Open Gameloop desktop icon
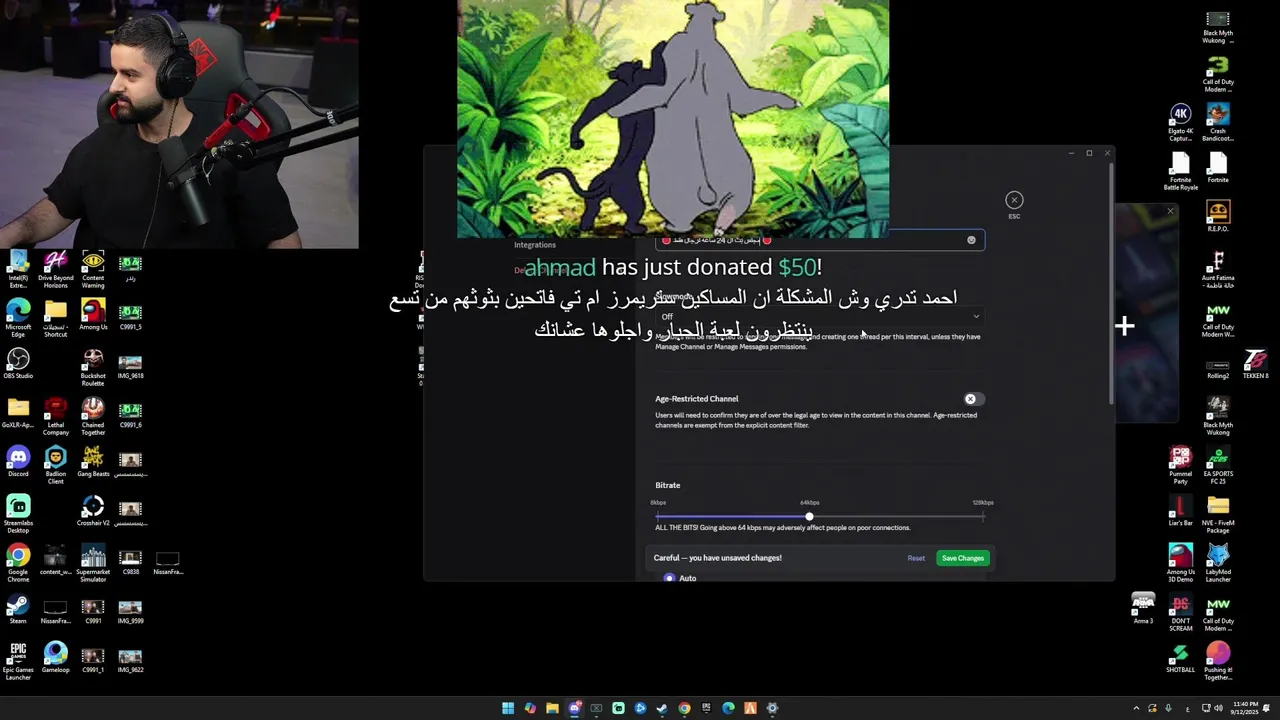1280x720 pixels. coord(56,657)
